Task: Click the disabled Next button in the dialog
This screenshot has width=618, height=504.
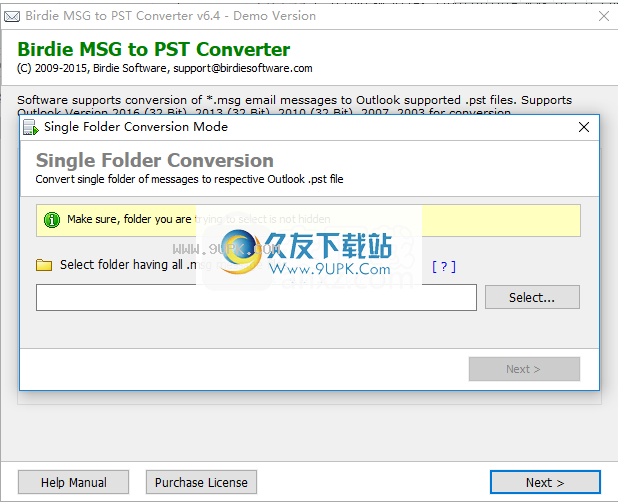Action: [524, 369]
